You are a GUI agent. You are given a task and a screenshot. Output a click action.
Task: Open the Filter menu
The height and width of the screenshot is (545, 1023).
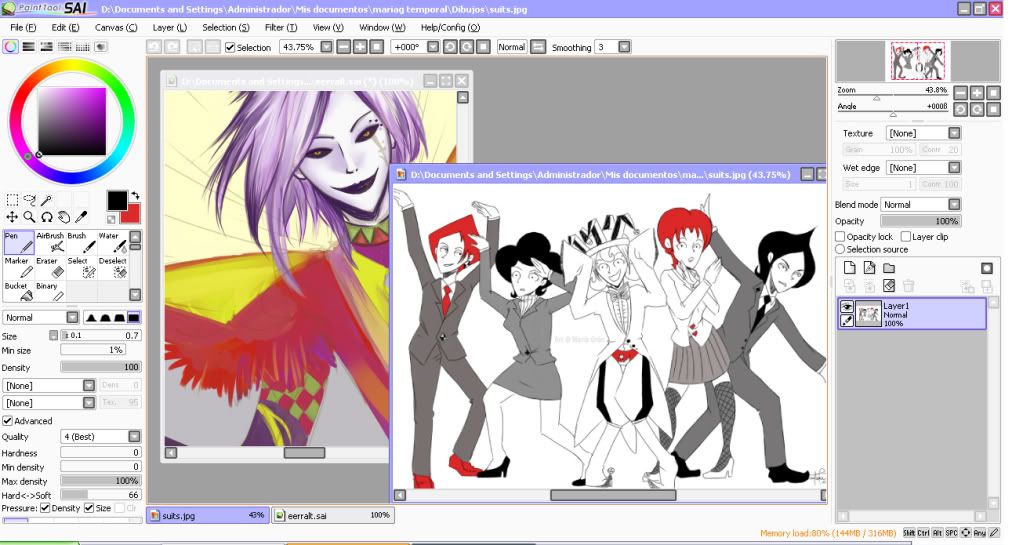coord(281,27)
